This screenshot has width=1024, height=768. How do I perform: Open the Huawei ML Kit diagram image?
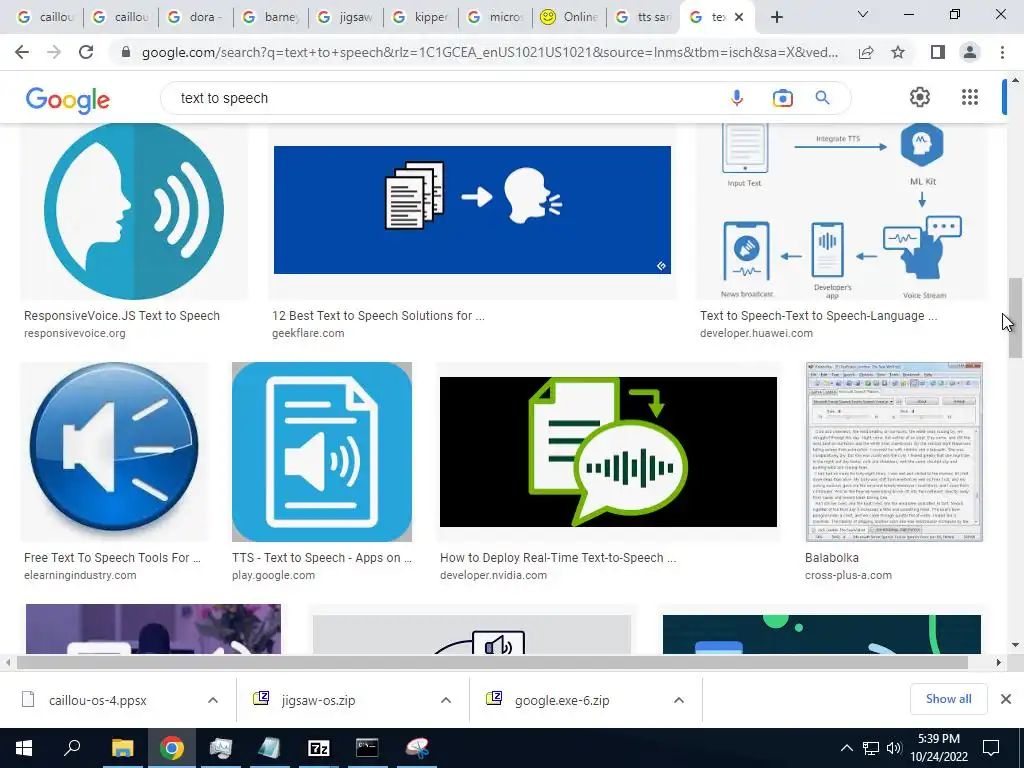[842, 211]
